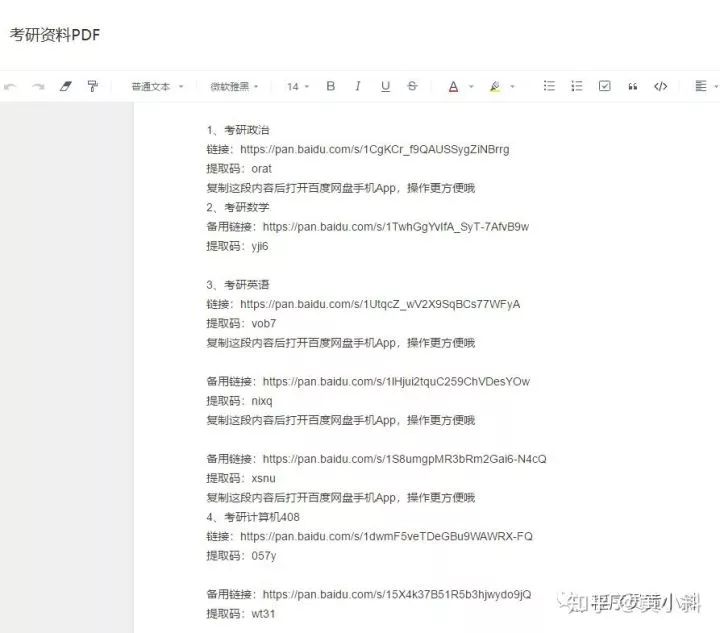Apply the highlight color marker

495,86
